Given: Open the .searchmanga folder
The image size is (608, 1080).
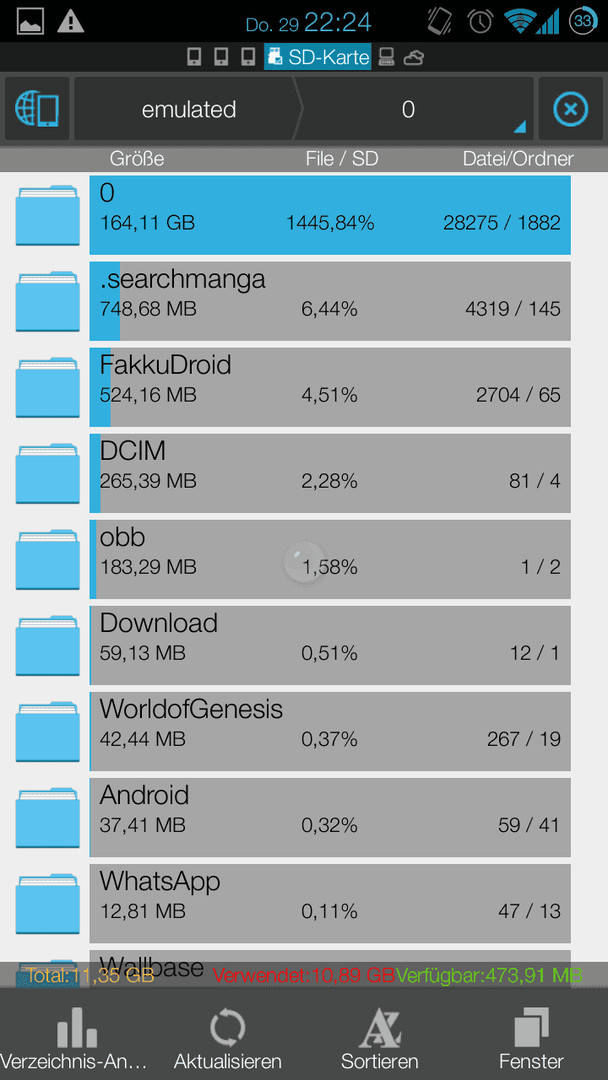Looking at the screenshot, I should (330, 301).
